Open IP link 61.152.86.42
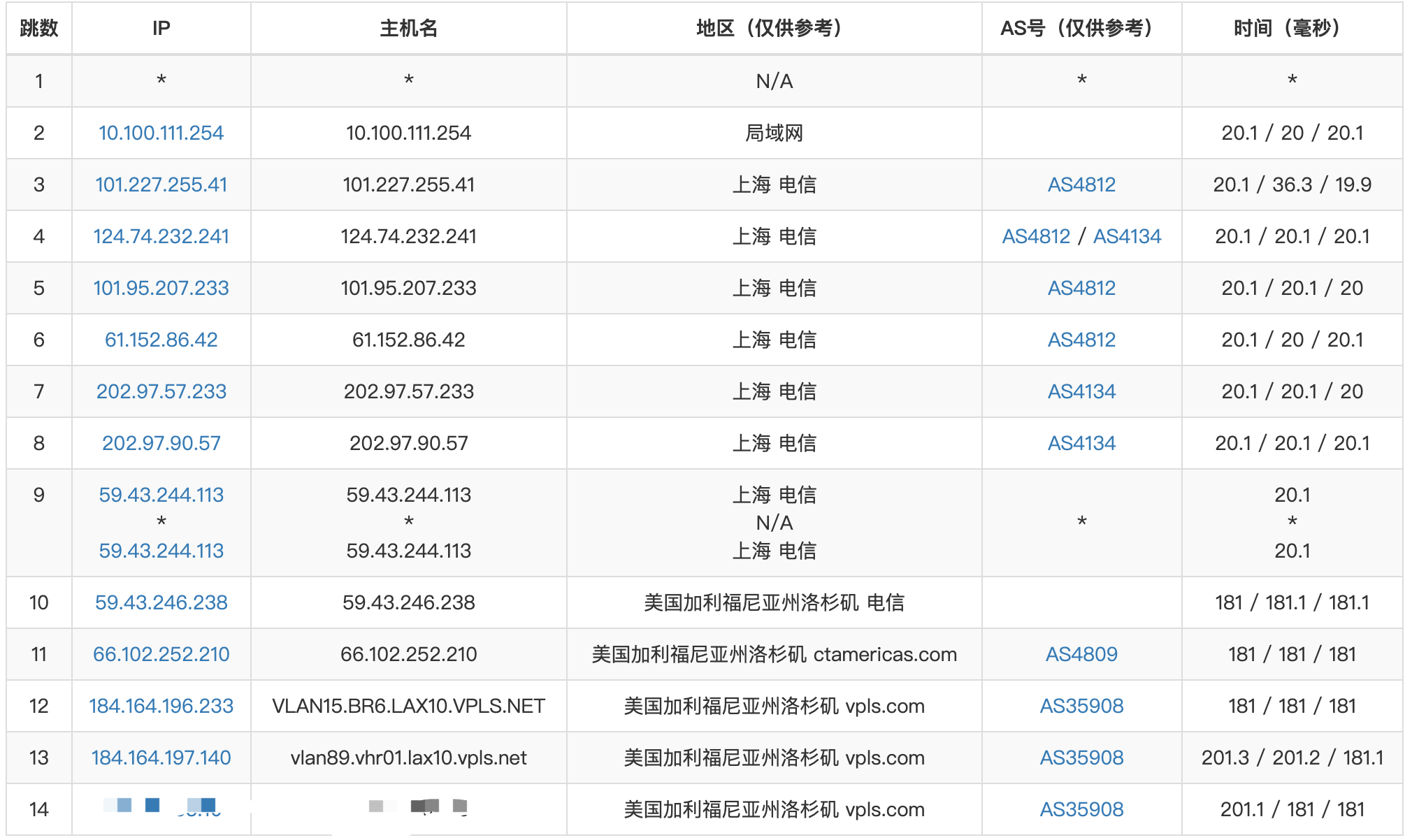This screenshot has height=840, width=1419. pyautogui.click(x=161, y=340)
